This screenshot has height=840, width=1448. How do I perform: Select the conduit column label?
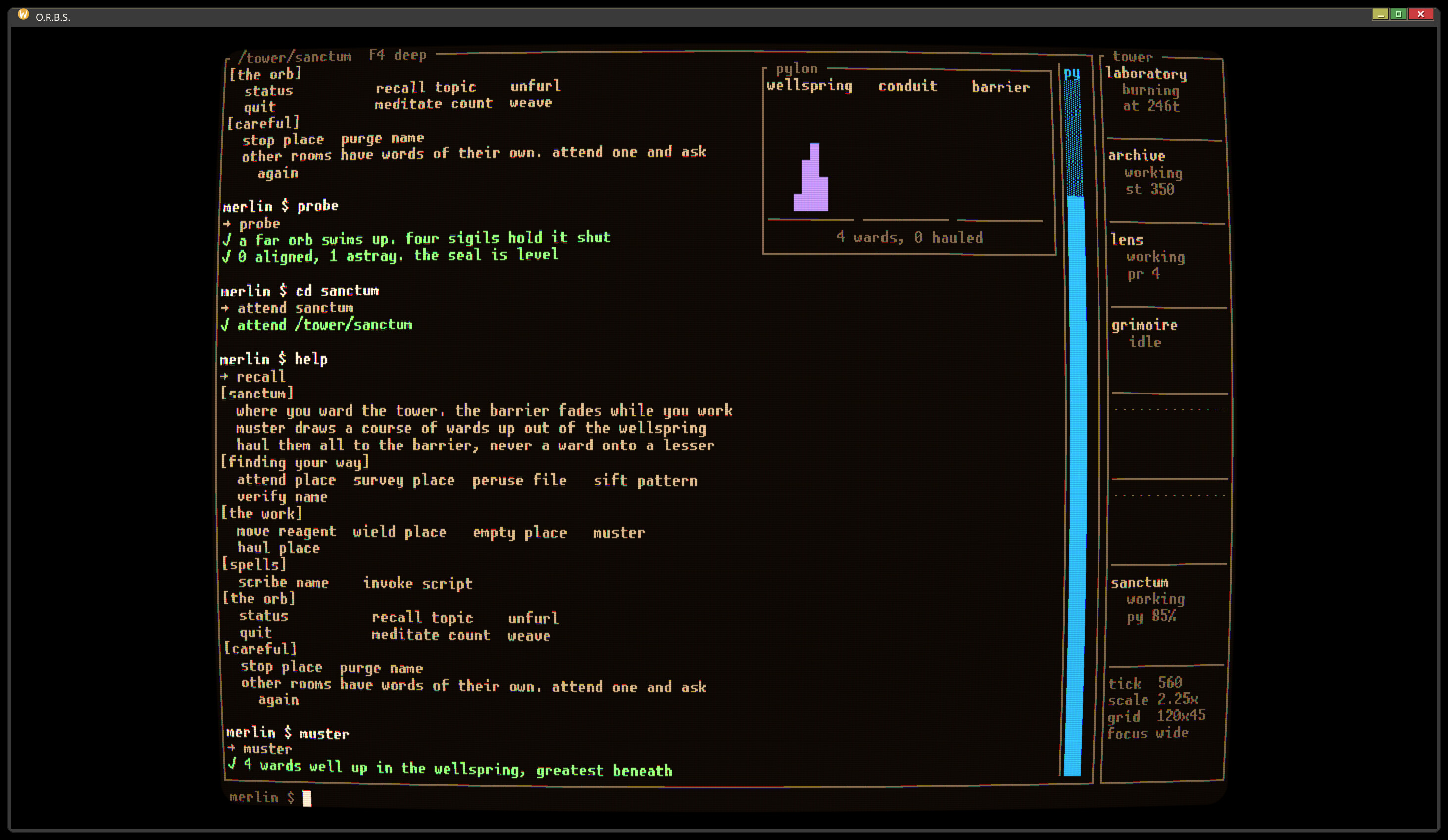pyautogui.click(x=907, y=86)
